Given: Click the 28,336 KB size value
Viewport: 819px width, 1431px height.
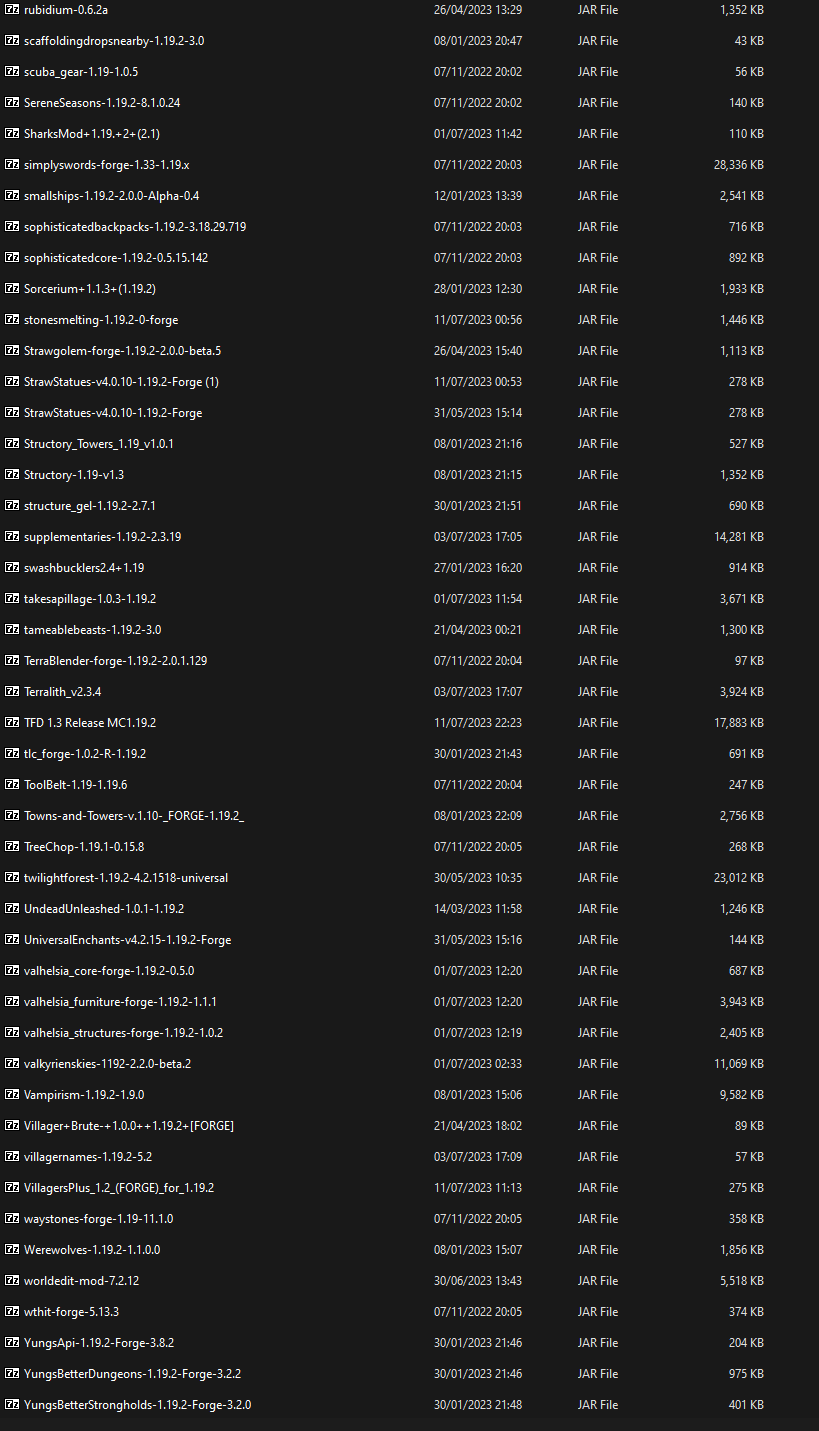Looking at the screenshot, I should click(x=740, y=164).
